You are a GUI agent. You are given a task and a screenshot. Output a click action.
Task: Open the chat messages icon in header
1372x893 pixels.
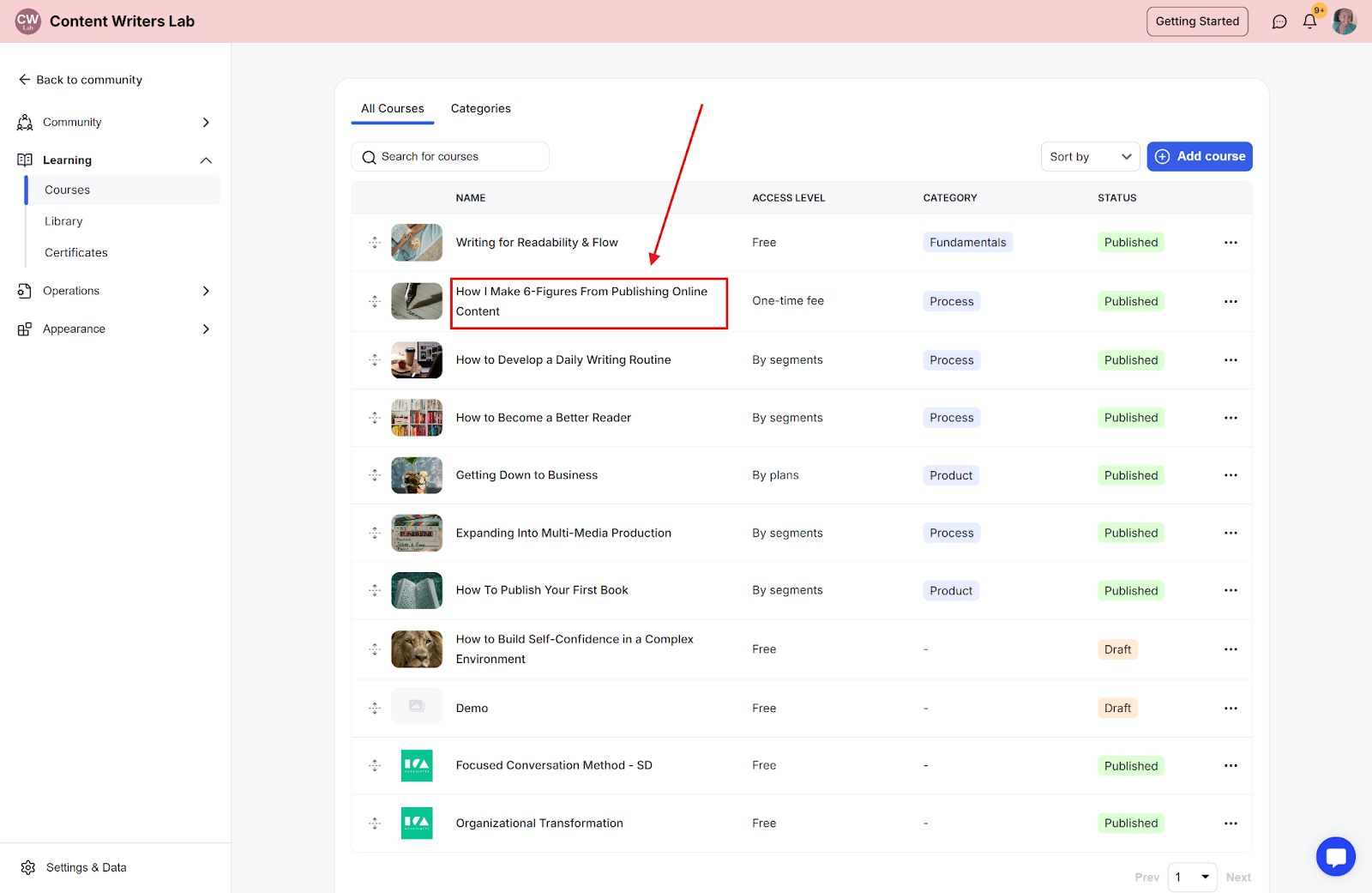point(1279,21)
